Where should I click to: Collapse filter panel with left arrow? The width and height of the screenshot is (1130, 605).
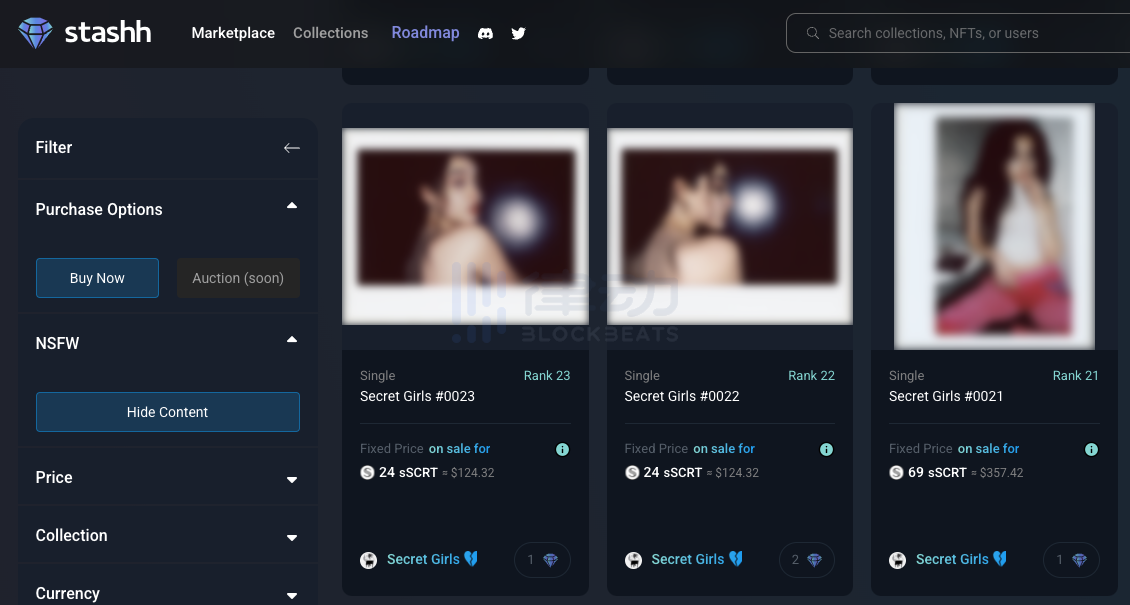[x=291, y=148]
